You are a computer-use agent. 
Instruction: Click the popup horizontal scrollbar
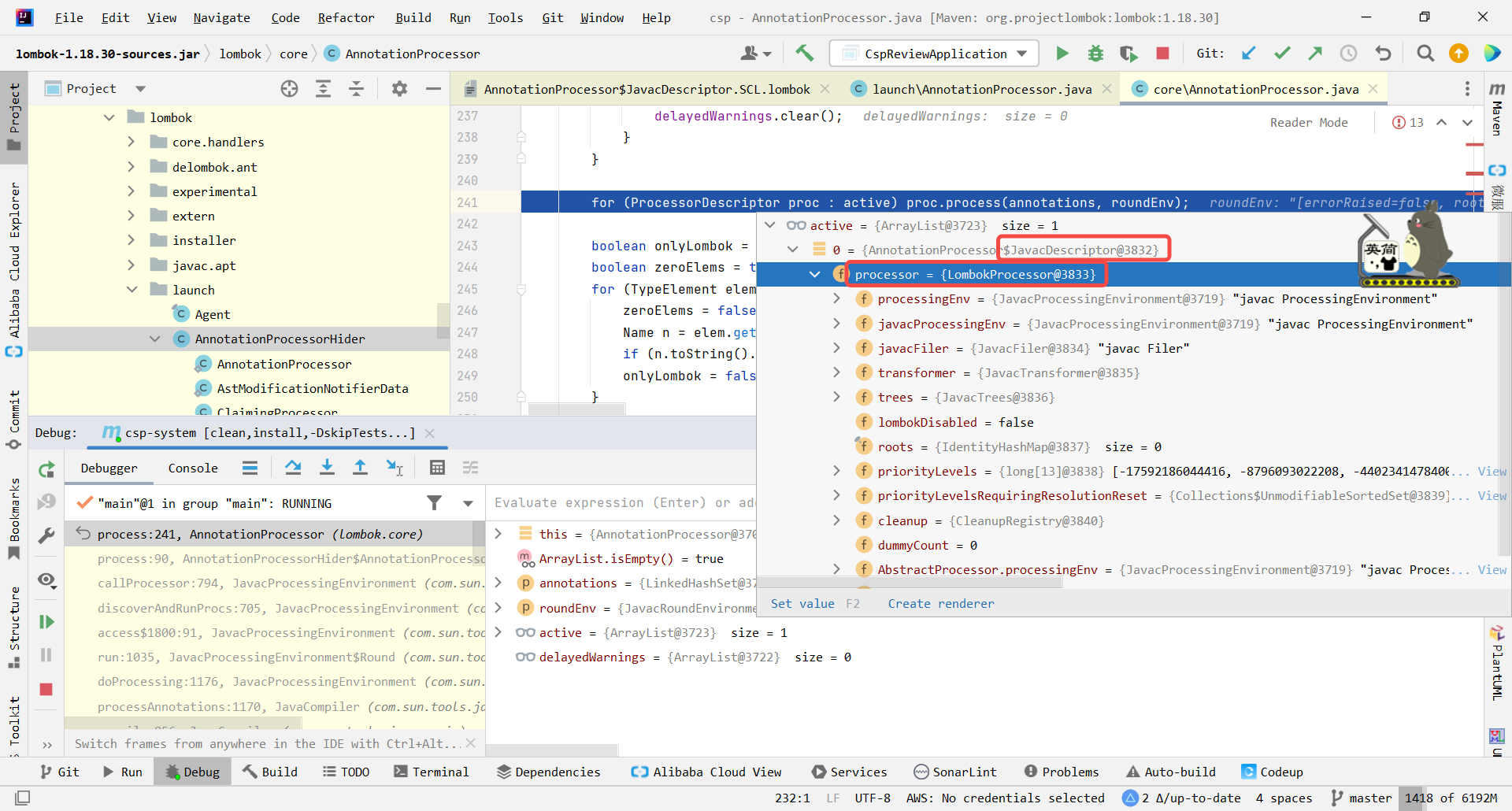(x=910, y=583)
